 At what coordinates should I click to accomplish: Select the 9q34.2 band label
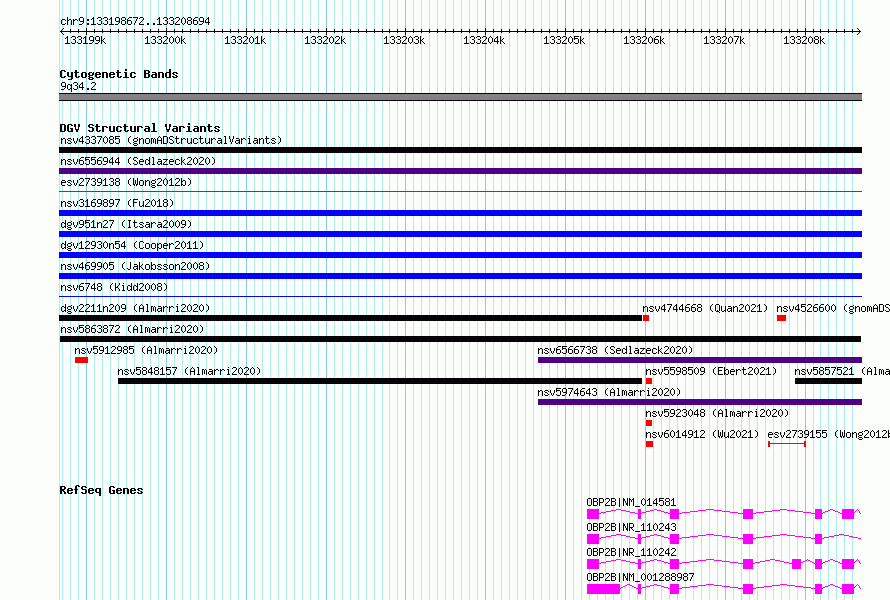click(78, 86)
